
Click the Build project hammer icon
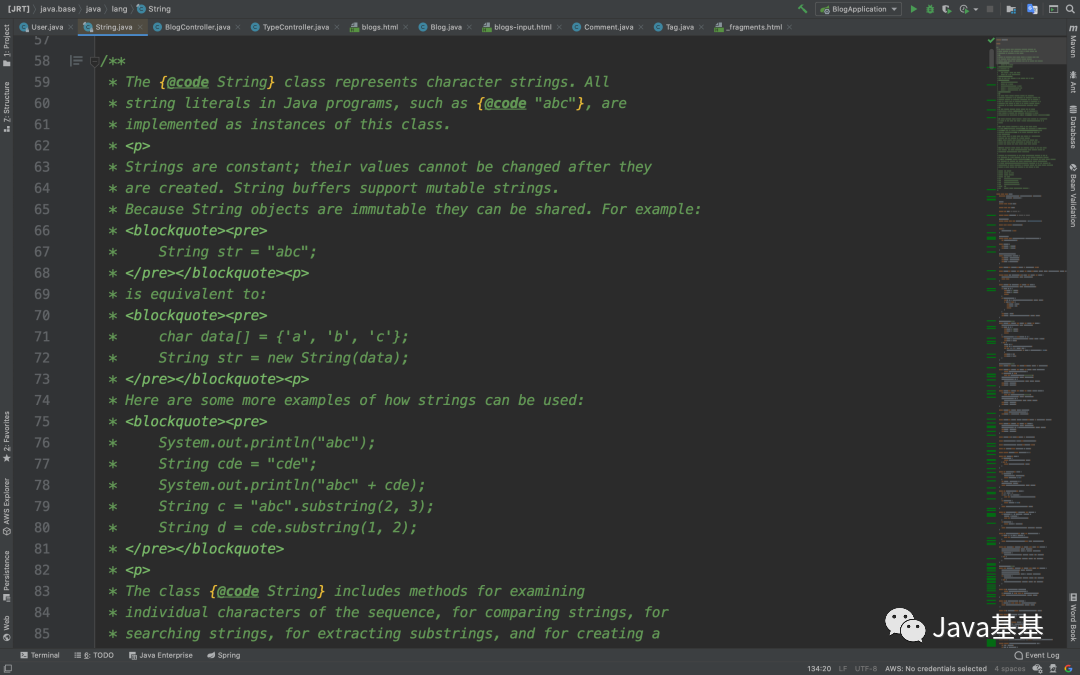[x=802, y=9]
